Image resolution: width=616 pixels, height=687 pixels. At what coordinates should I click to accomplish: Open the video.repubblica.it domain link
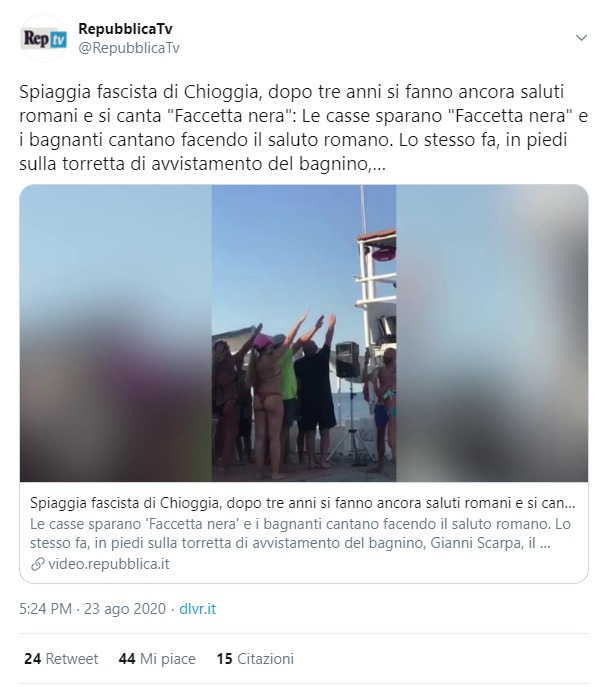(x=109, y=563)
